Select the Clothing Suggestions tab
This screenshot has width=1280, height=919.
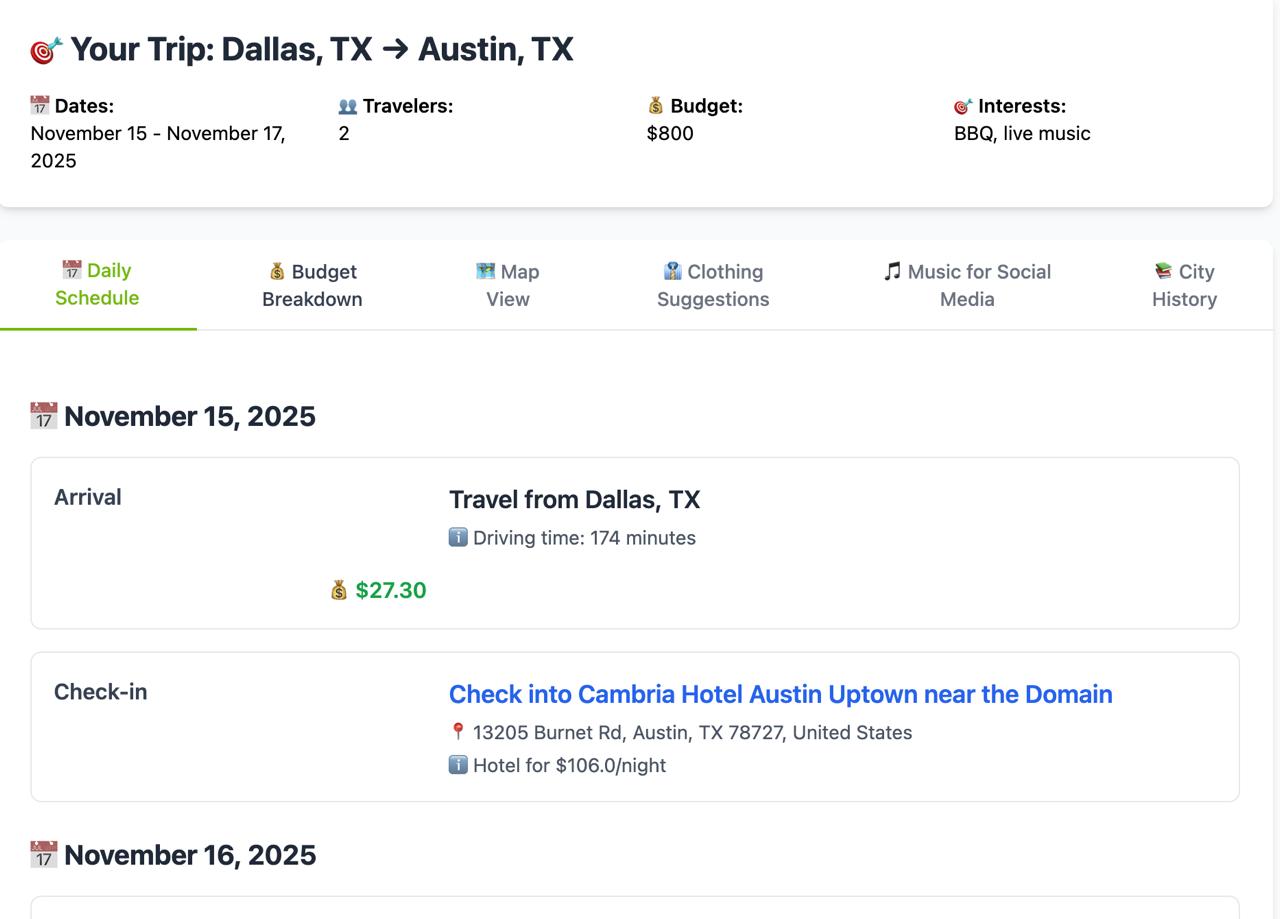(713, 285)
